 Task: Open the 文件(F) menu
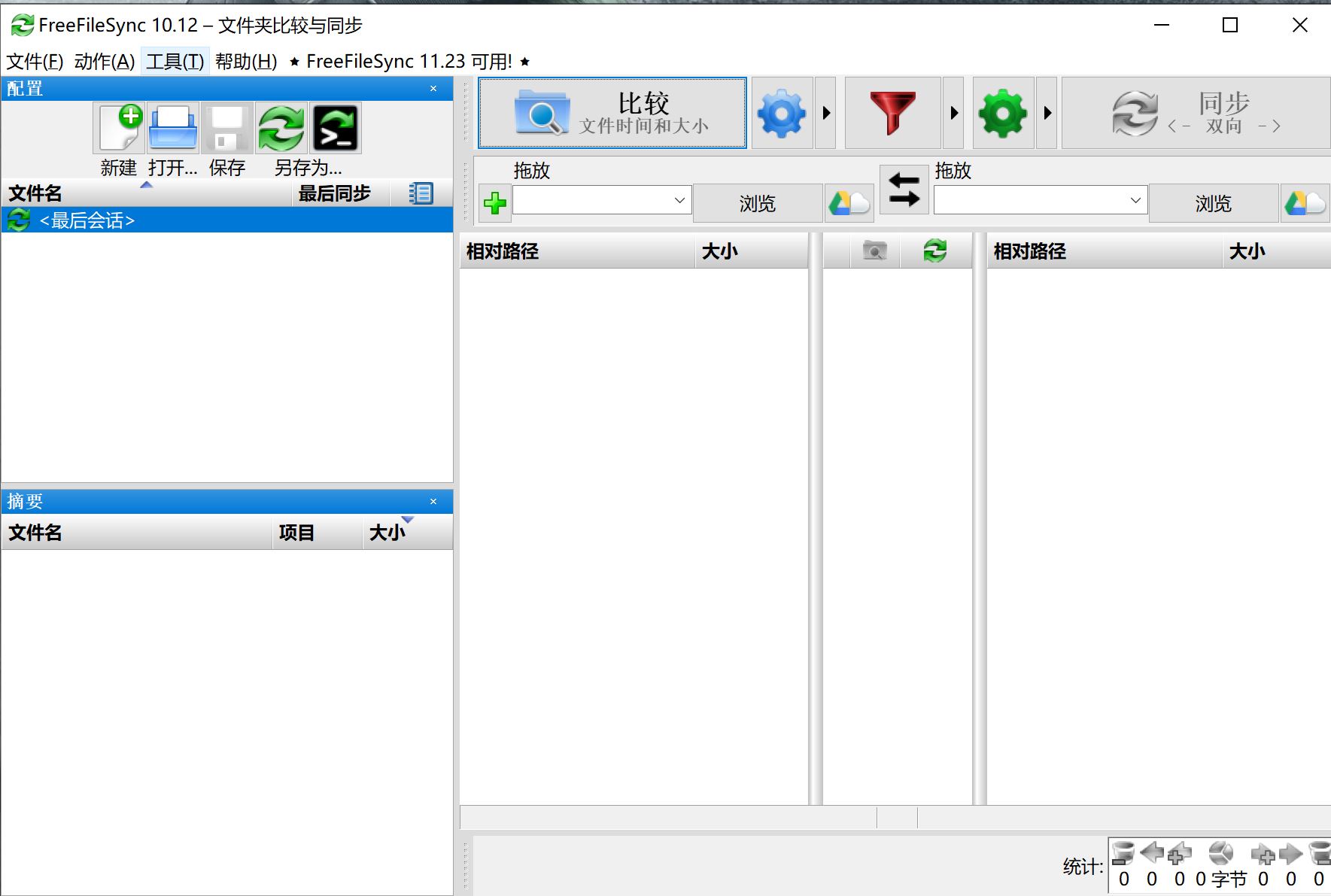(x=35, y=62)
